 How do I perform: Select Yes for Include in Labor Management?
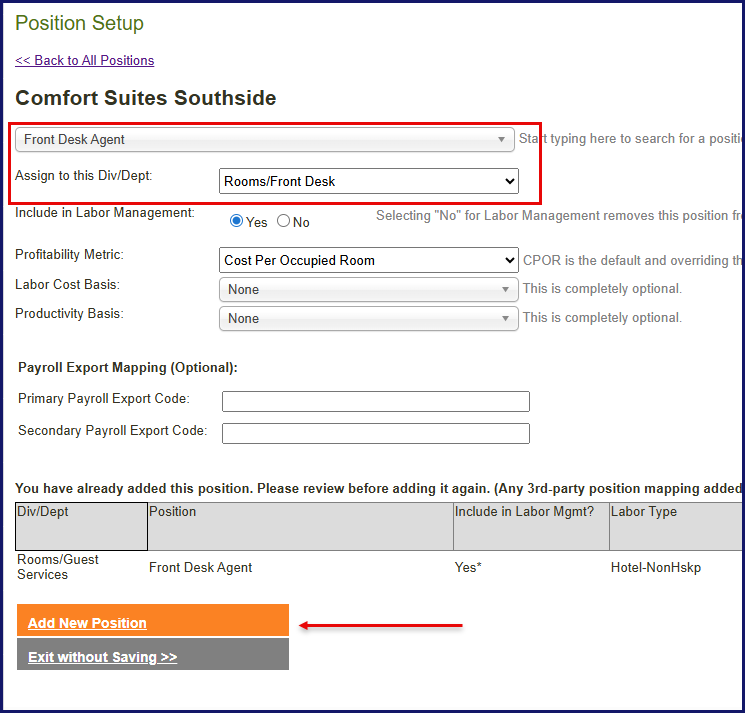pos(237,221)
